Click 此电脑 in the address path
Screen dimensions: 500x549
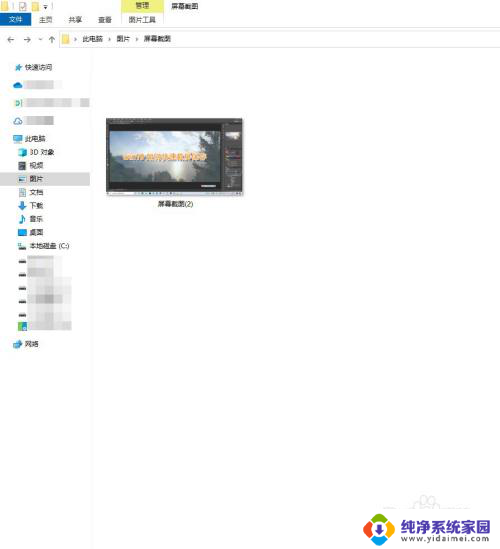point(92,39)
